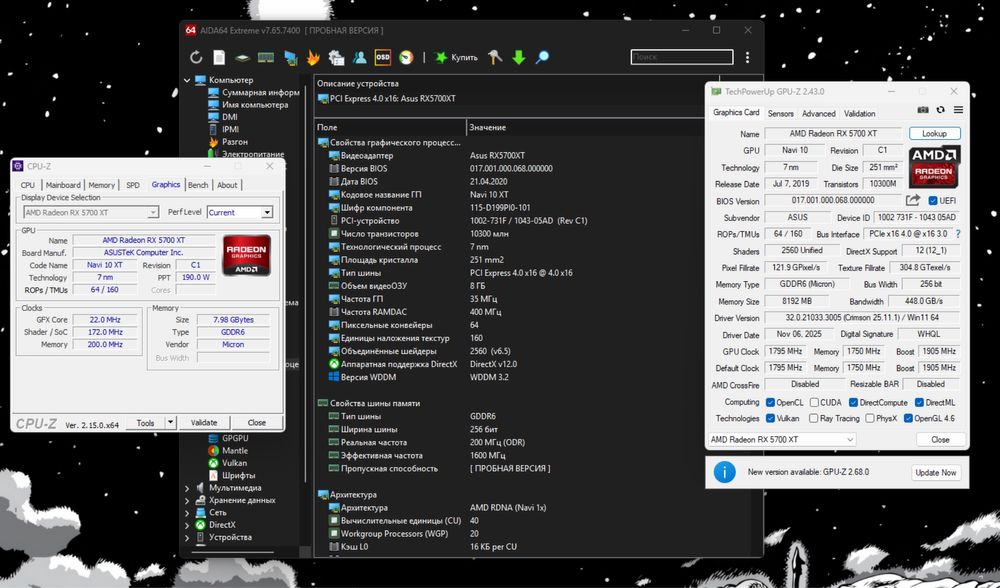Open the GPU-Z hamburger menu

click(958, 109)
